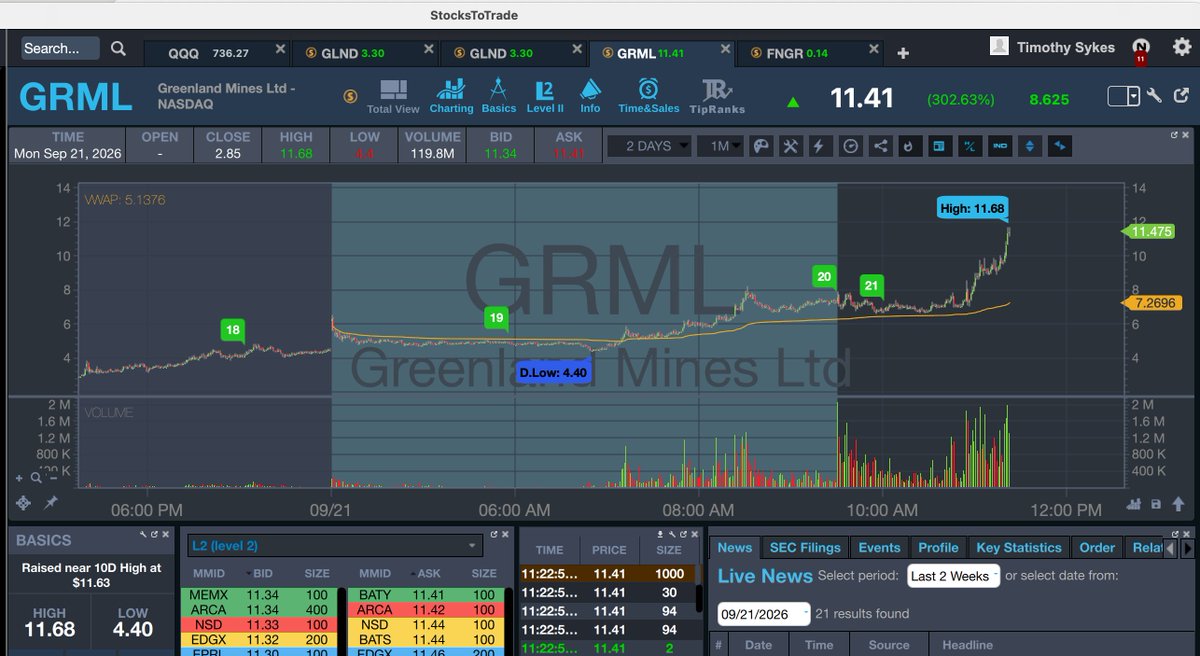Add a new tab with plus button
1200x656 pixels.
(903, 53)
